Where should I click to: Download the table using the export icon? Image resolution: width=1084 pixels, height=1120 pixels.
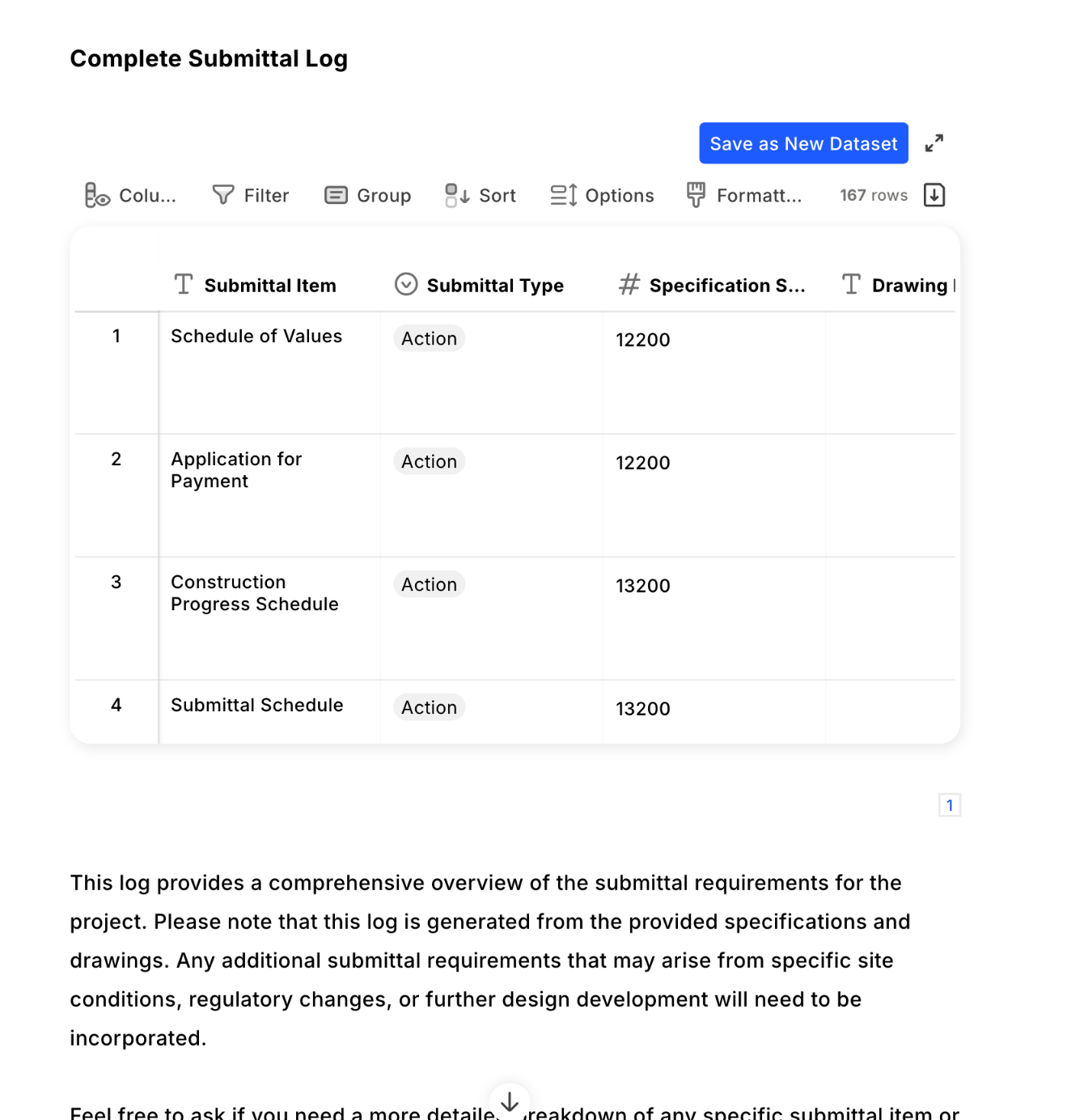click(x=934, y=195)
